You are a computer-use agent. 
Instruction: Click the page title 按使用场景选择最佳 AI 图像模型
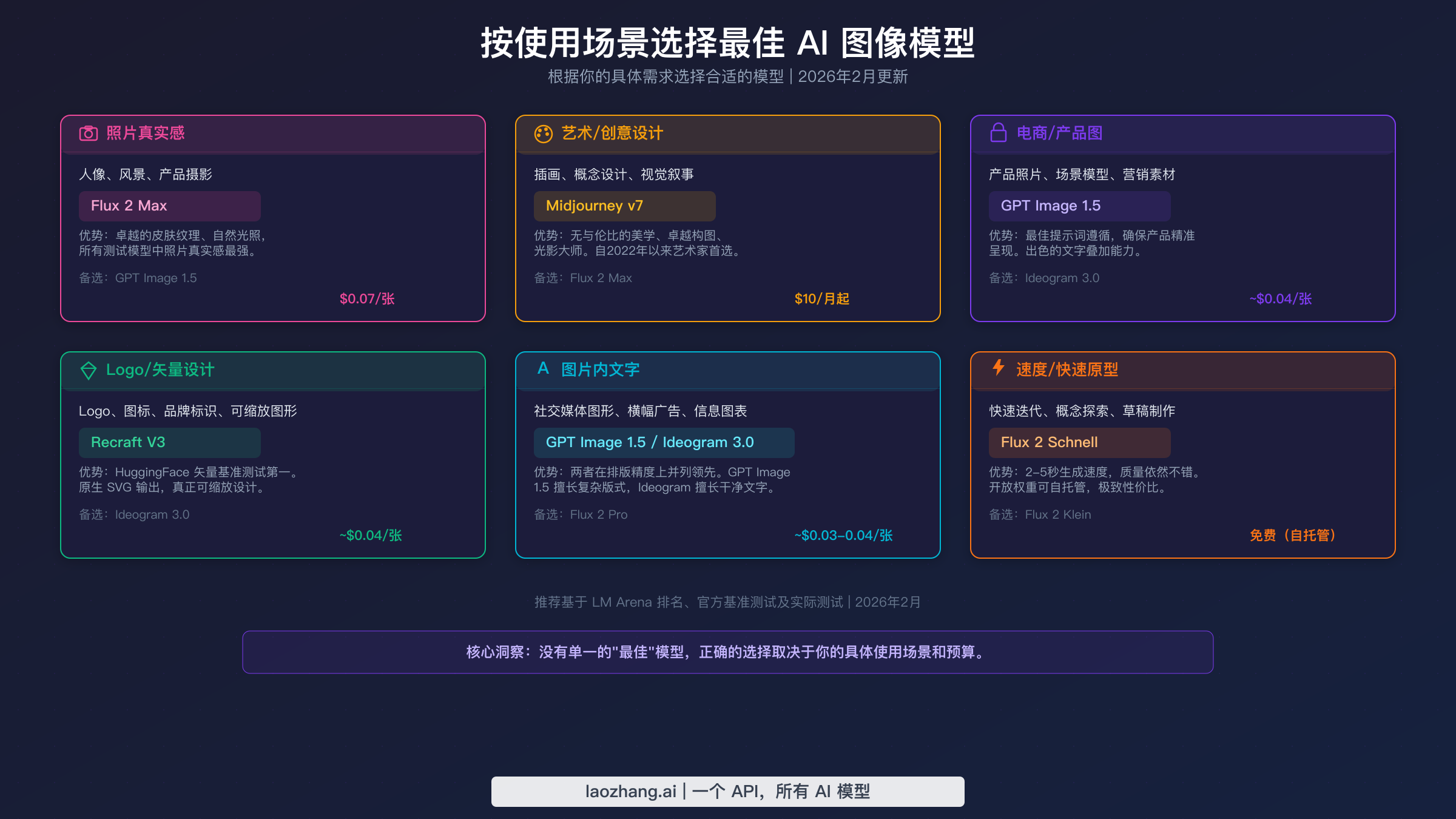coord(727,44)
